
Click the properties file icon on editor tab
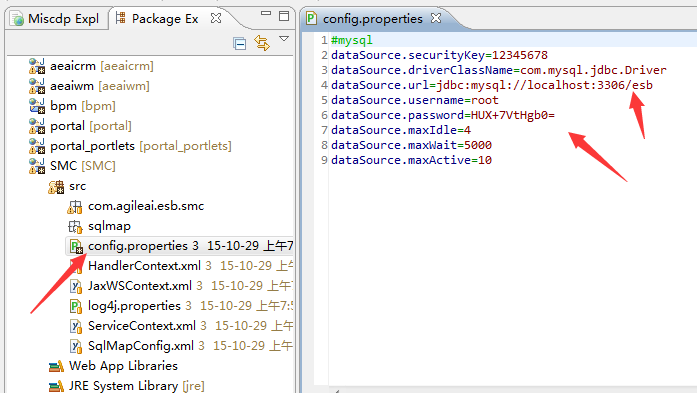311,19
